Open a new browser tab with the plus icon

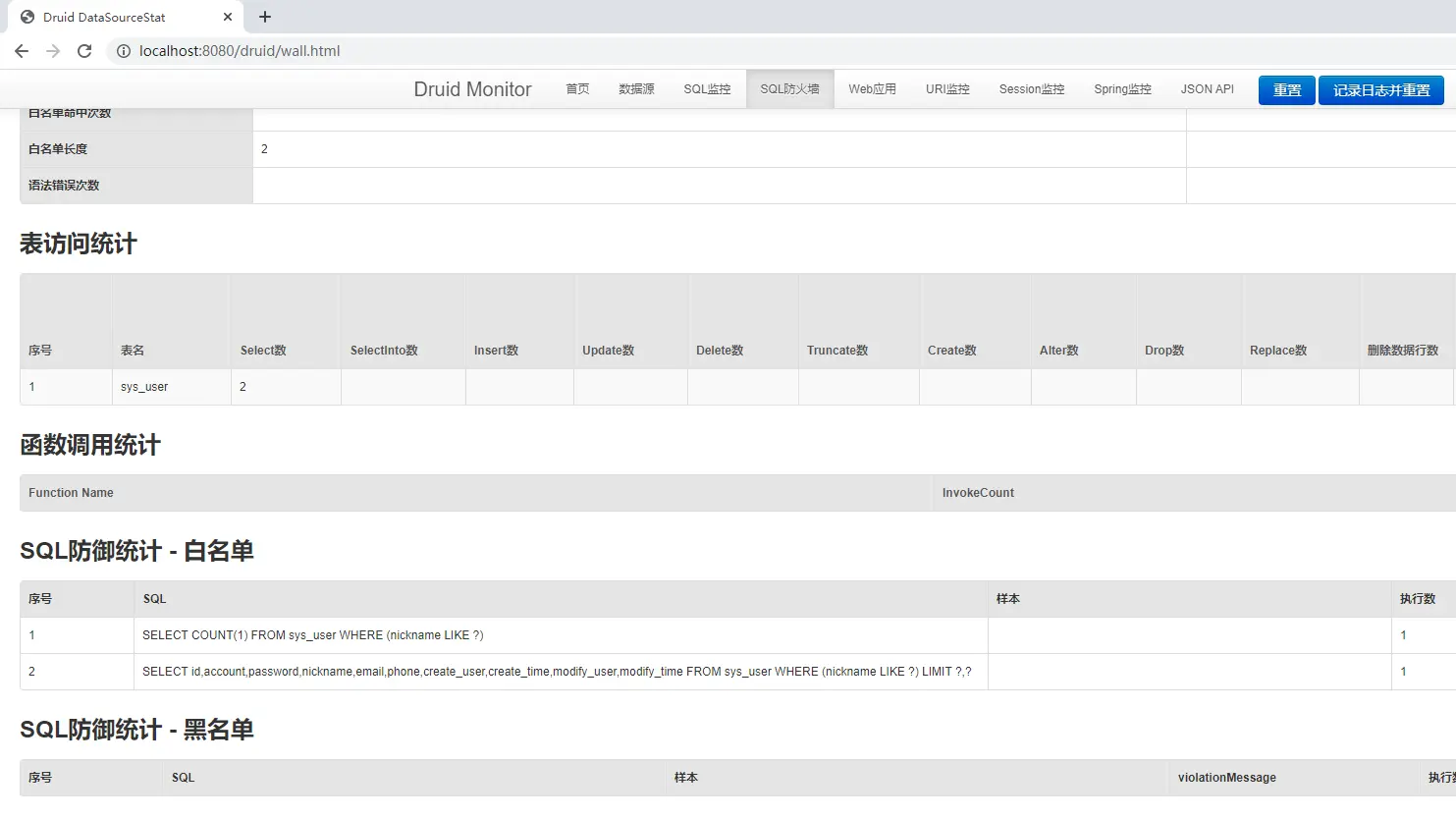tap(265, 17)
